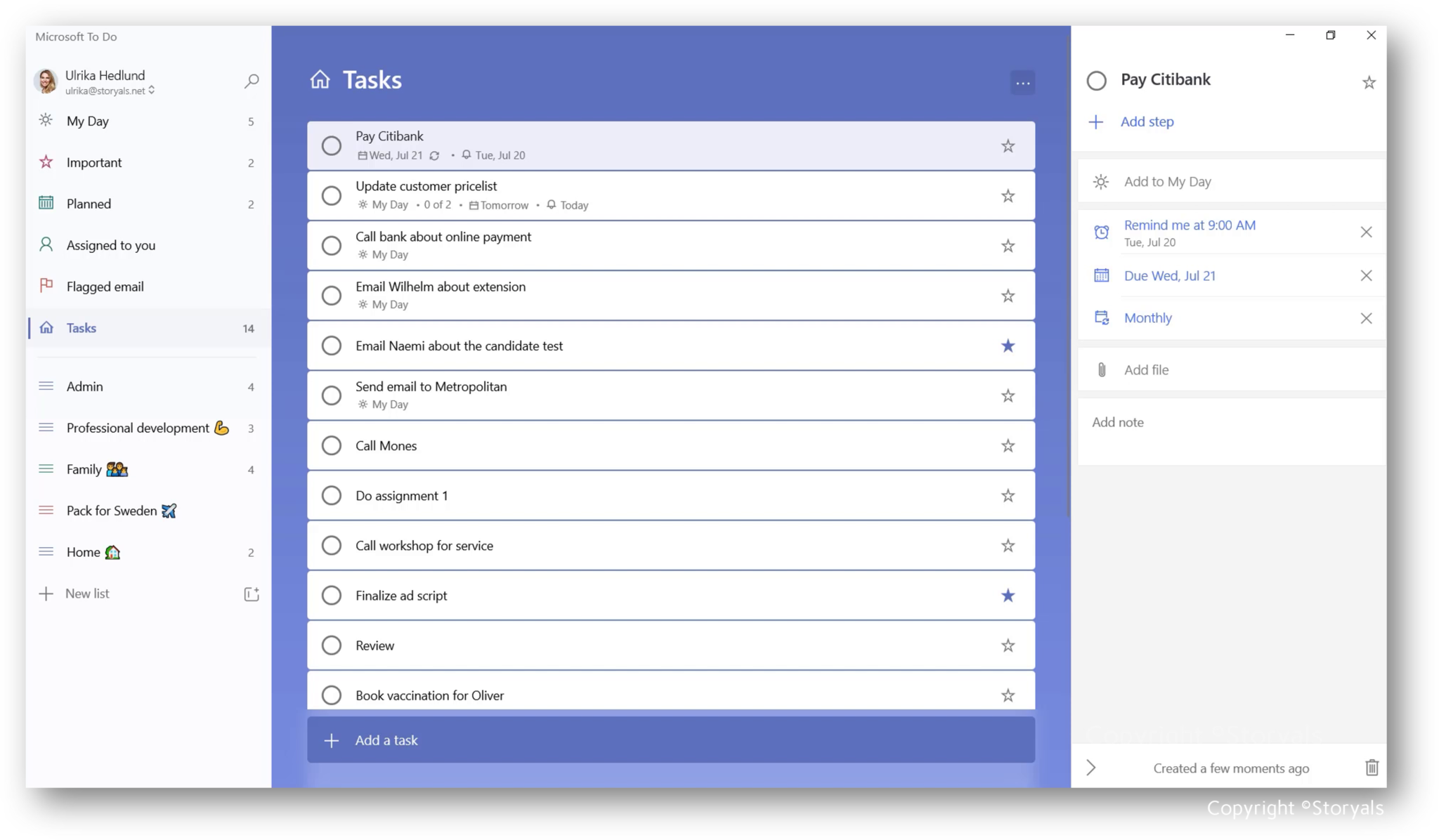Delete the task with the trash icon
Viewport: 1439px width, 840px height.
(x=1372, y=768)
